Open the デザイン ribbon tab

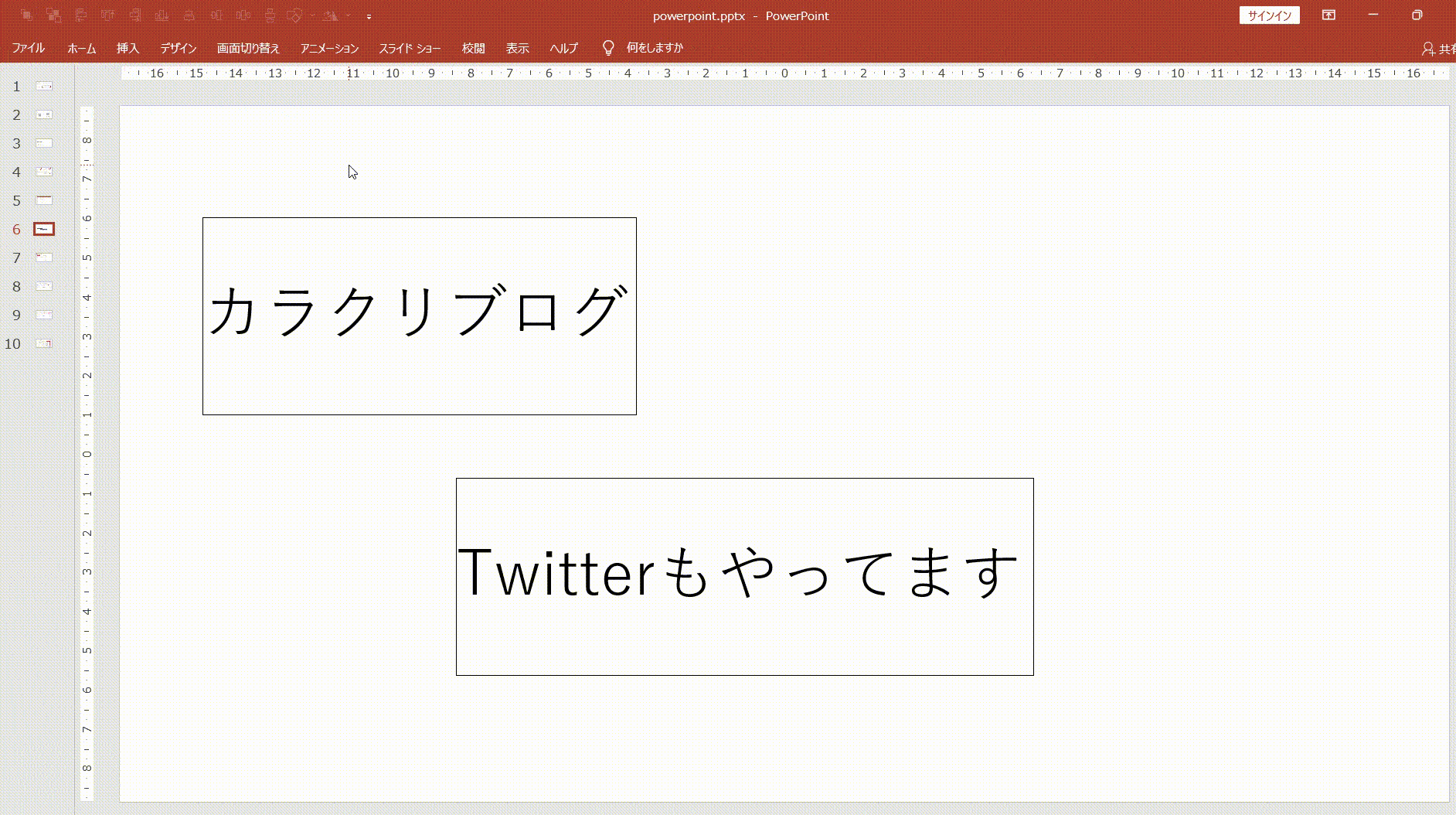pyautogui.click(x=179, y=48)
